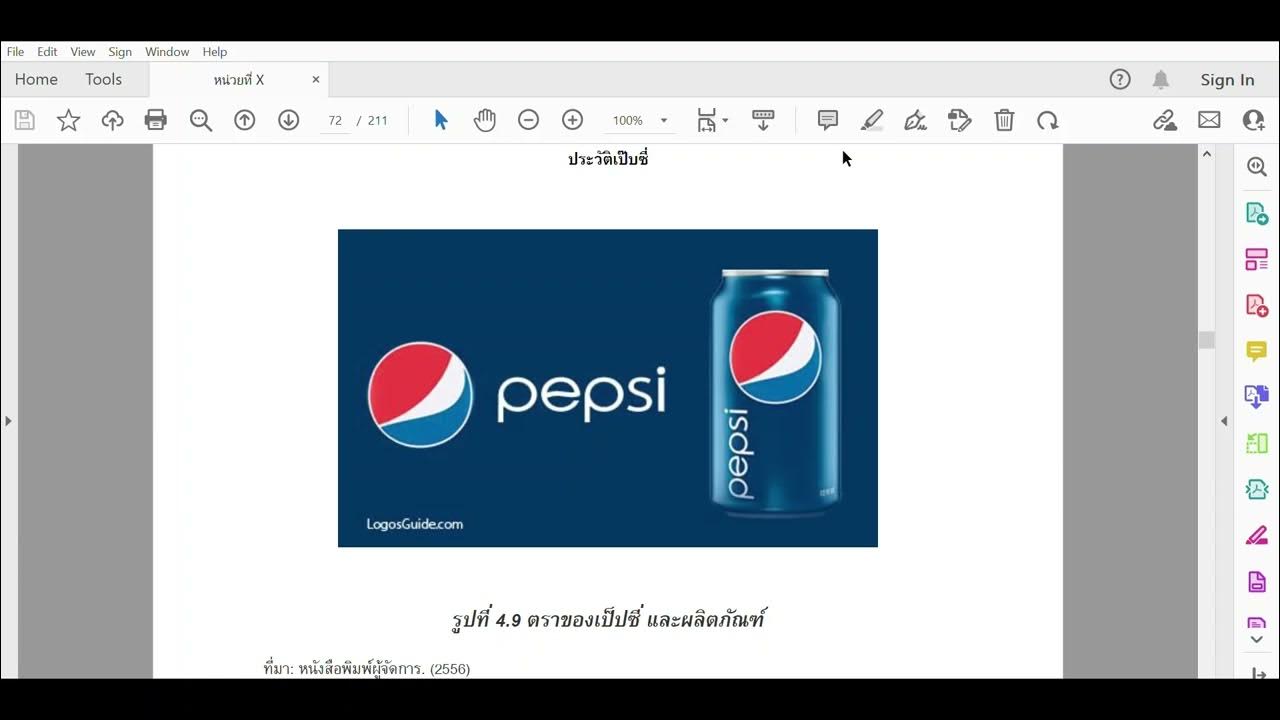Switch to the Home tab

[x=36, y=80]
